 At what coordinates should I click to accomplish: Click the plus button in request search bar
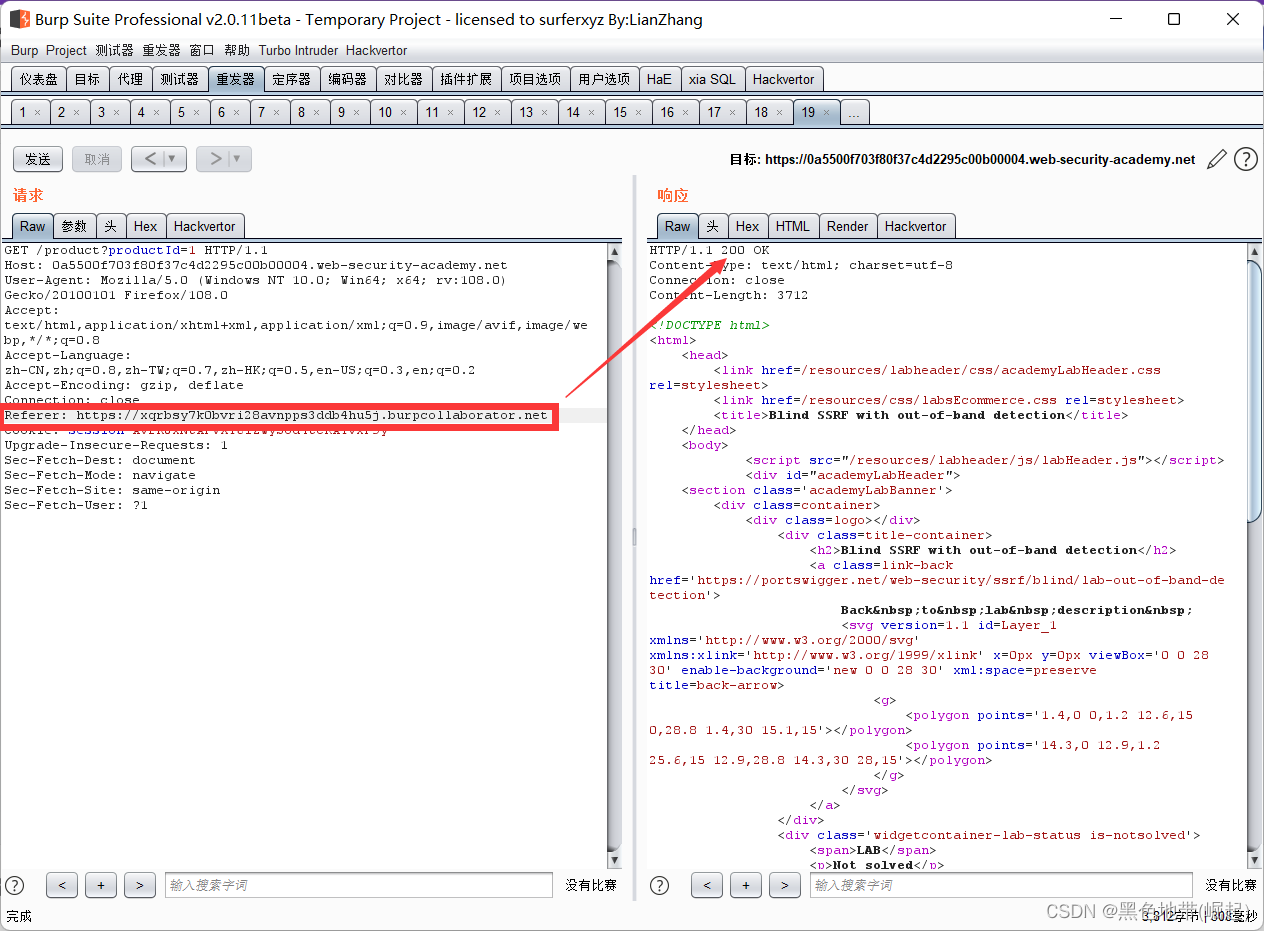(101, 885)
